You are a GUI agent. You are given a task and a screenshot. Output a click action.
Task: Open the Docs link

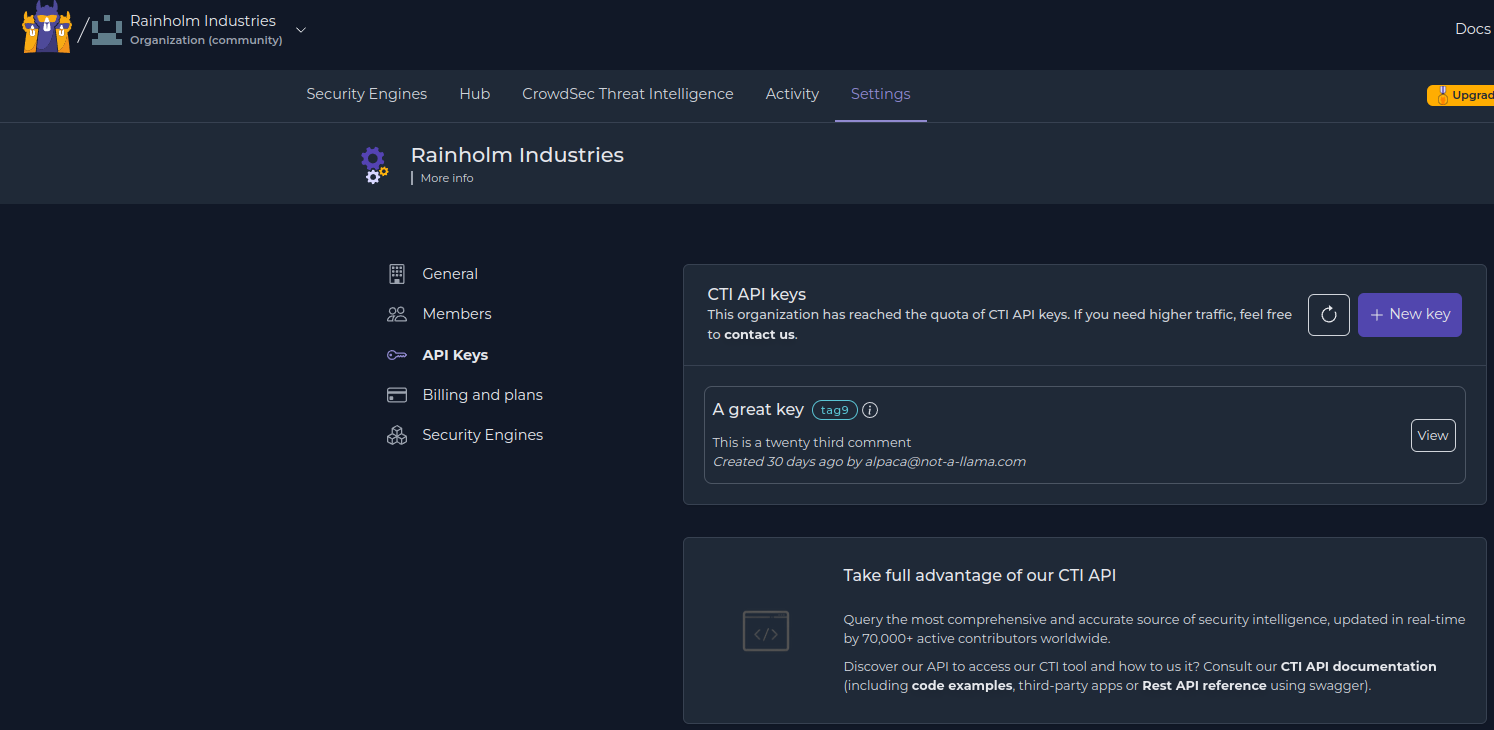click(x=1472, y=29)
